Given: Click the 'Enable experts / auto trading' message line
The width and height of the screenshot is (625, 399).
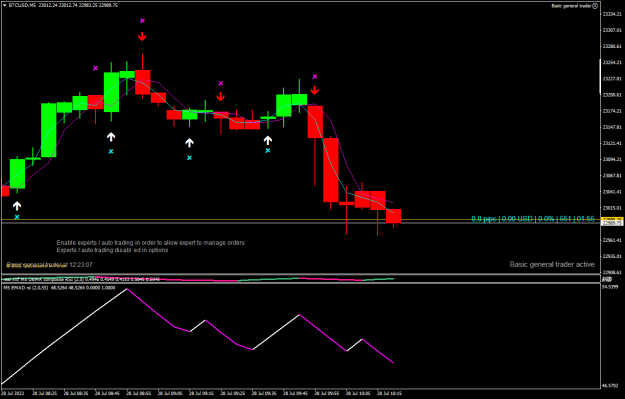Looking at the screenshot, I should pyautogui.click(x=151, y=242).
